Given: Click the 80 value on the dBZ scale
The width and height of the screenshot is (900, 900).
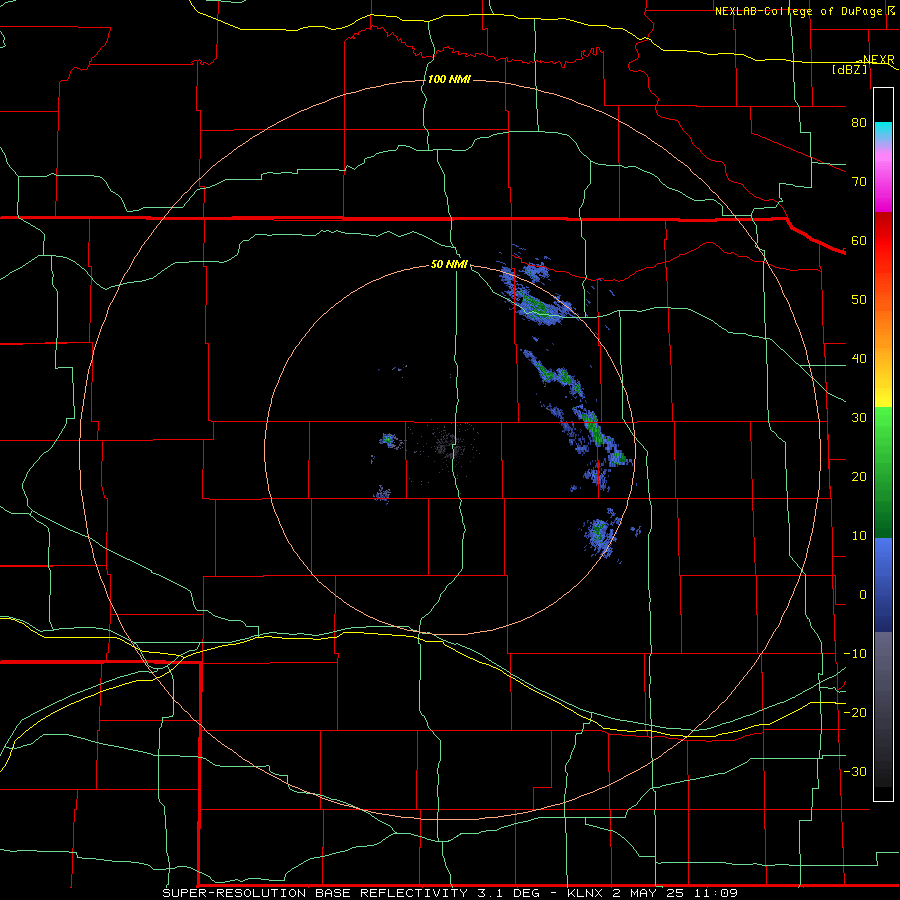Looking at the screenshot, I should [859, 123].
